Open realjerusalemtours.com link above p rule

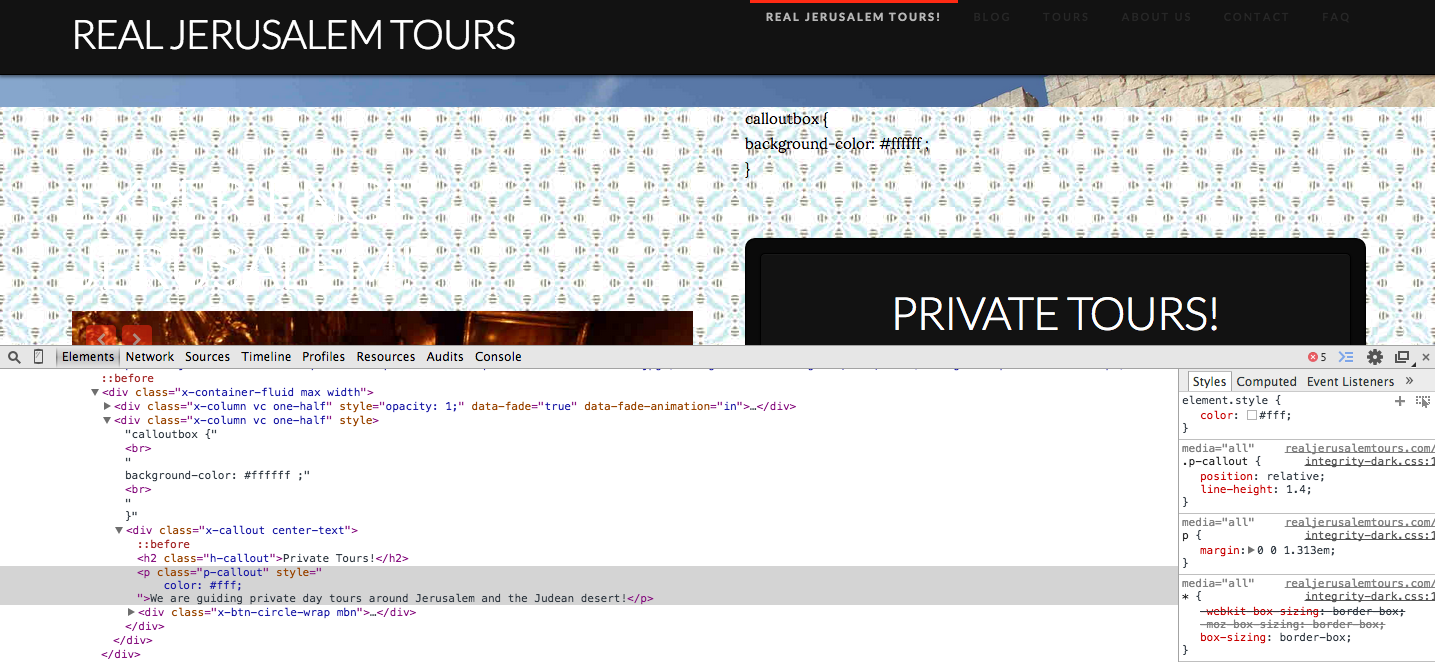point(1360,523)
